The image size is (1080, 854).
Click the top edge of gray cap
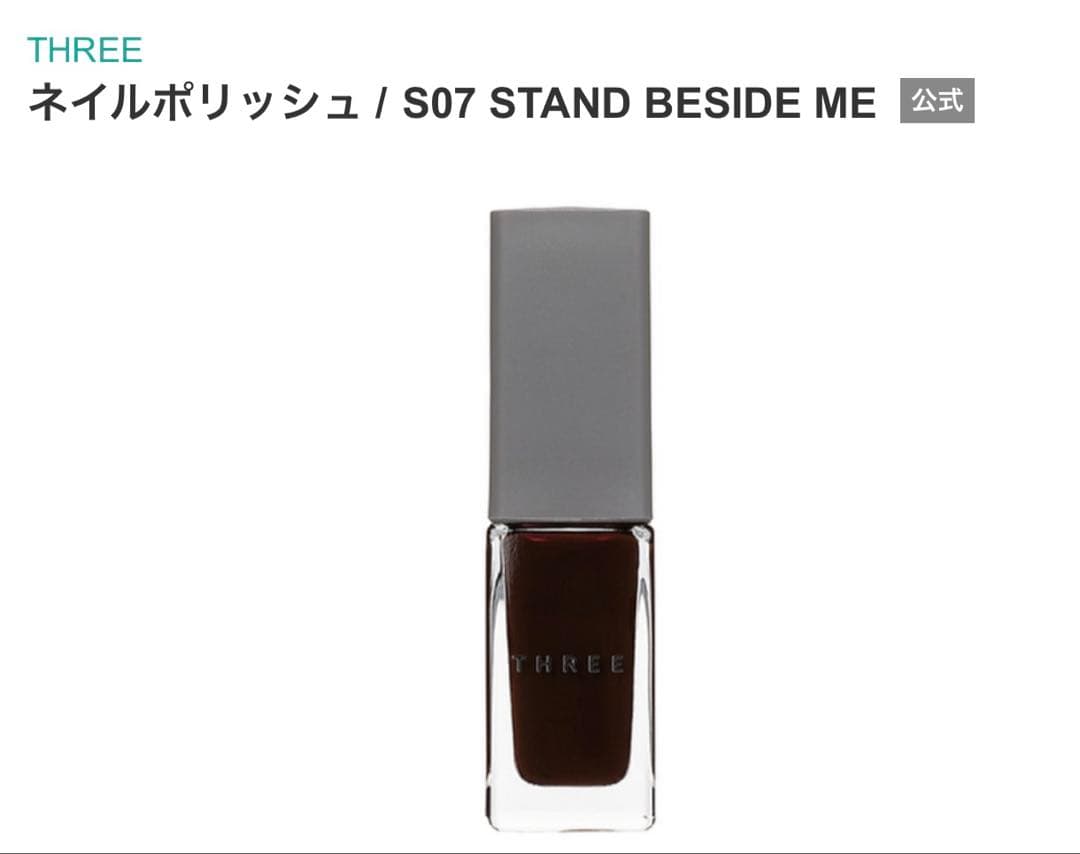tap(570, 211)
